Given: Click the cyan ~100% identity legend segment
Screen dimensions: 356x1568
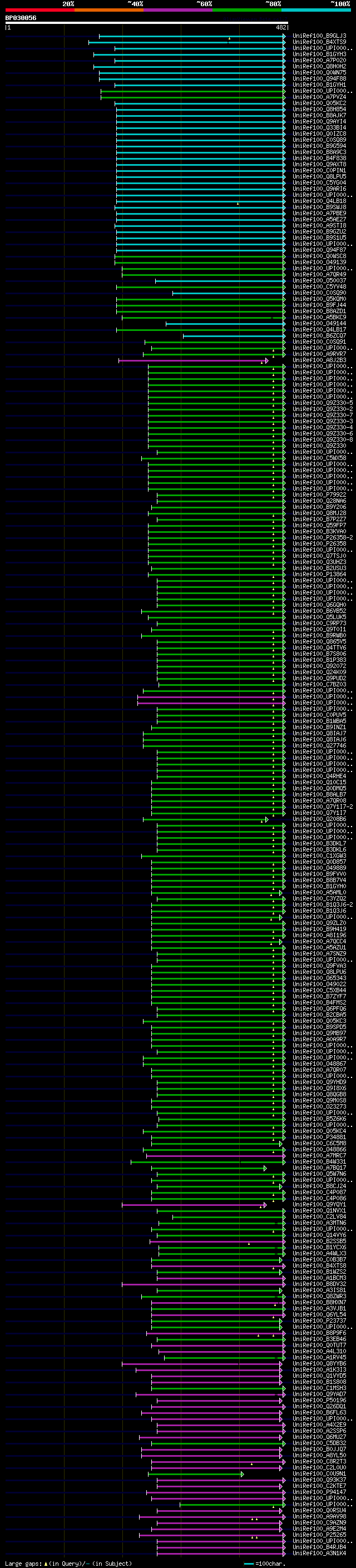Looking at the screenshot, I should (x=315, y=10).
